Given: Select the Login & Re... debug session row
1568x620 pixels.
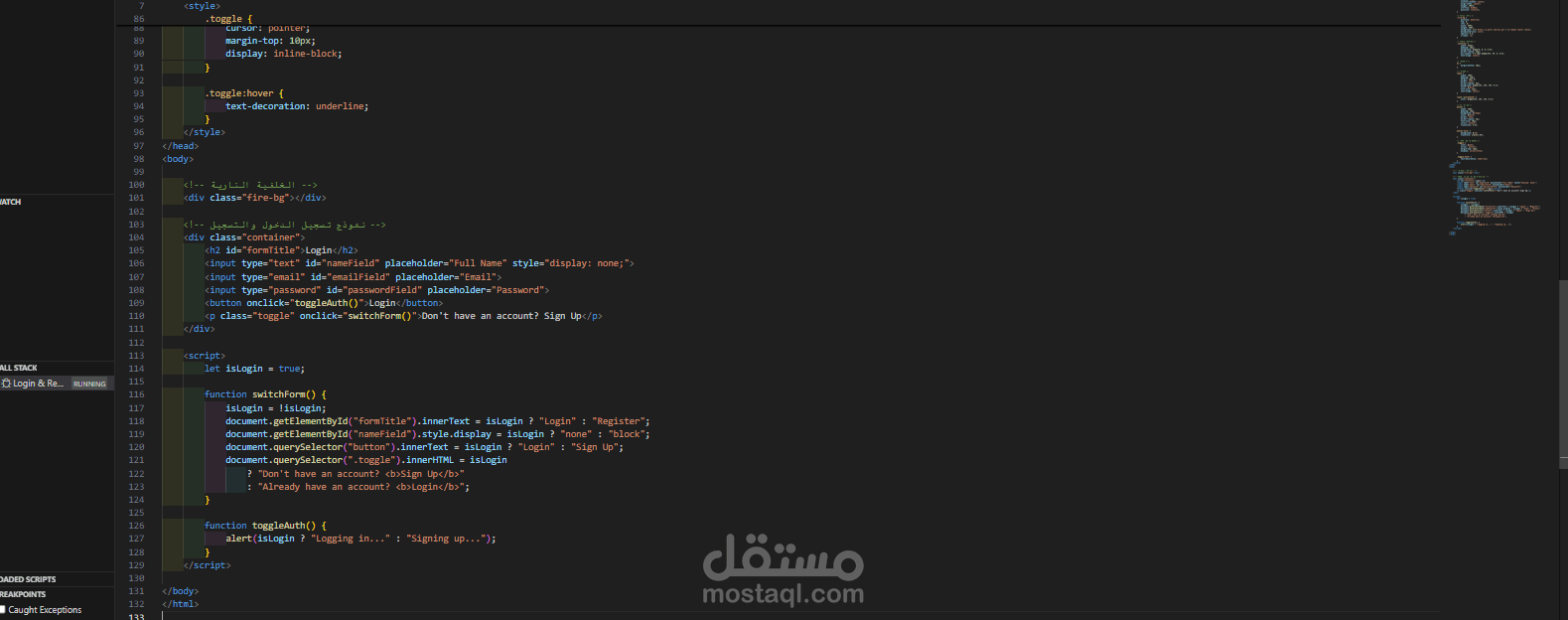Looking at the screenshot, I should pyautogui.click(x=57, y=384).
